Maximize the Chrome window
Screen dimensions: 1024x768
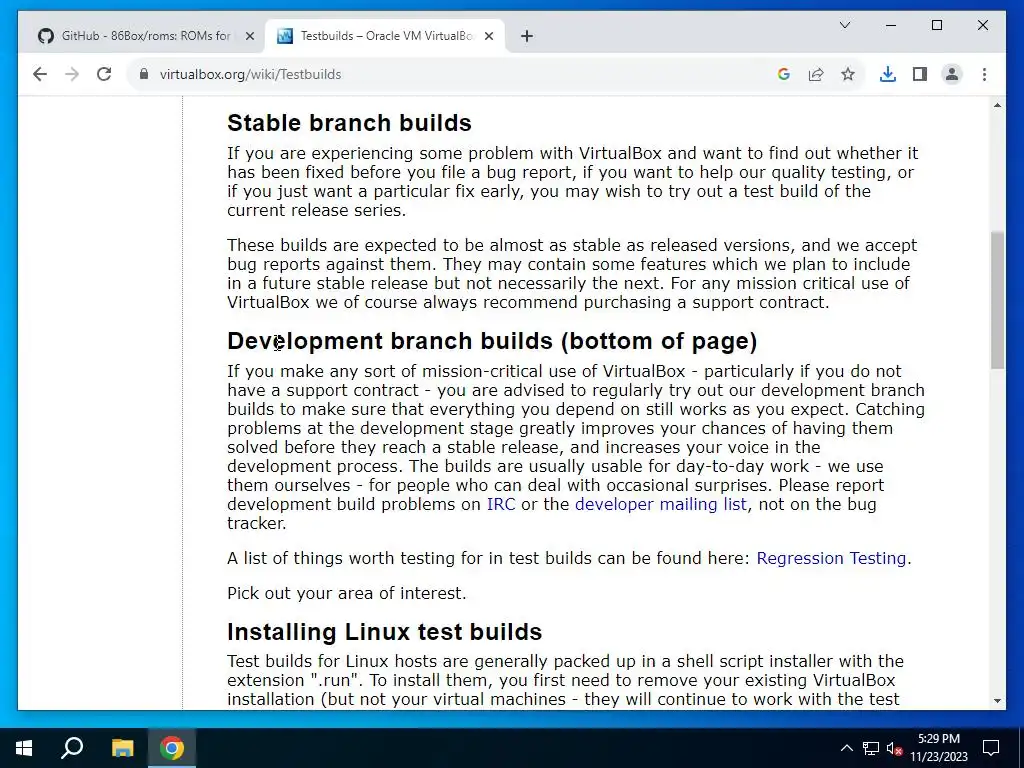tap(937, 25)
